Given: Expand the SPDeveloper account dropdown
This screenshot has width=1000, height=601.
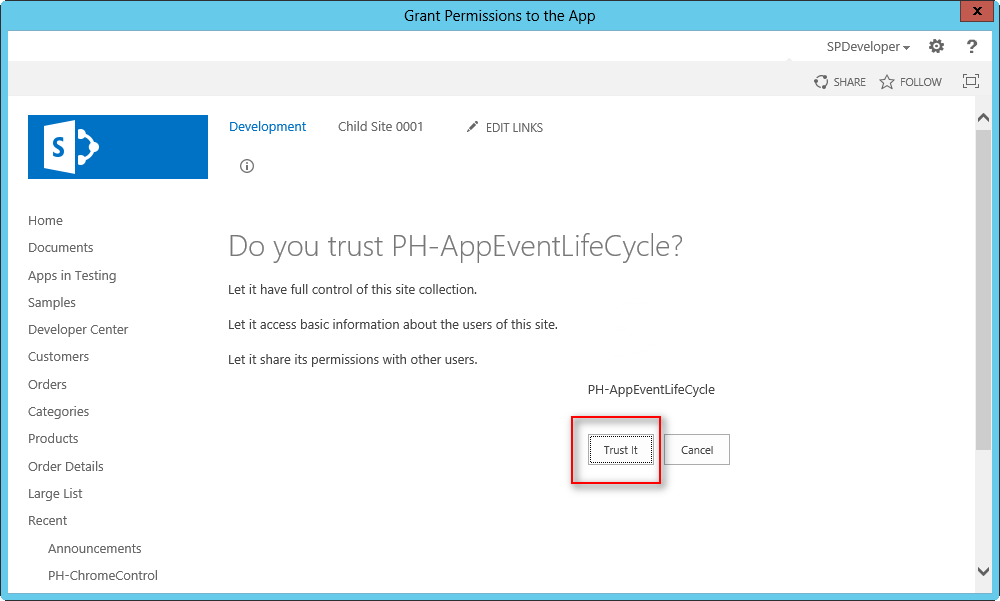Looking at the screenshot, I should pos(868,47).
